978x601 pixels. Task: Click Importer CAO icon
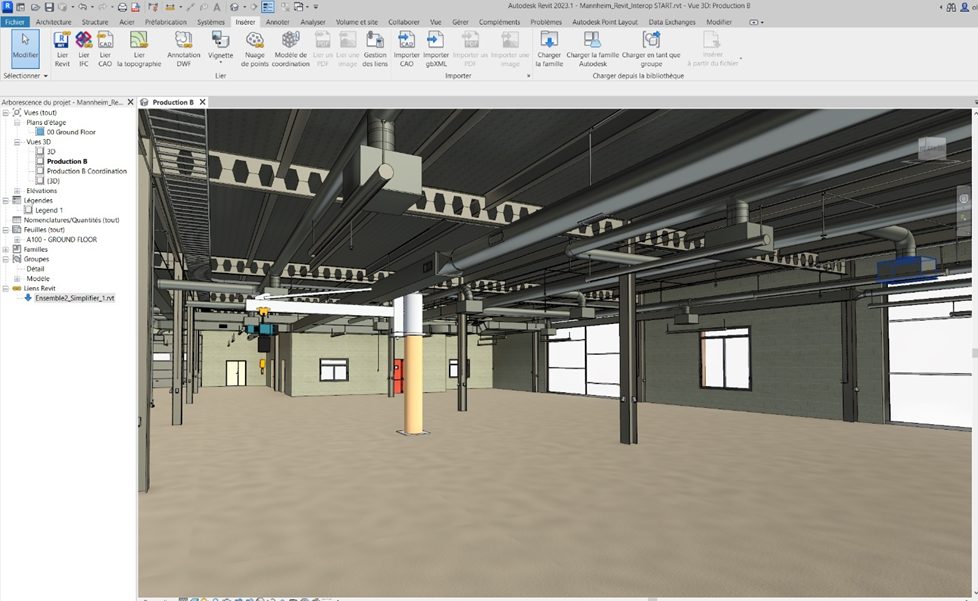coord(407,49)
